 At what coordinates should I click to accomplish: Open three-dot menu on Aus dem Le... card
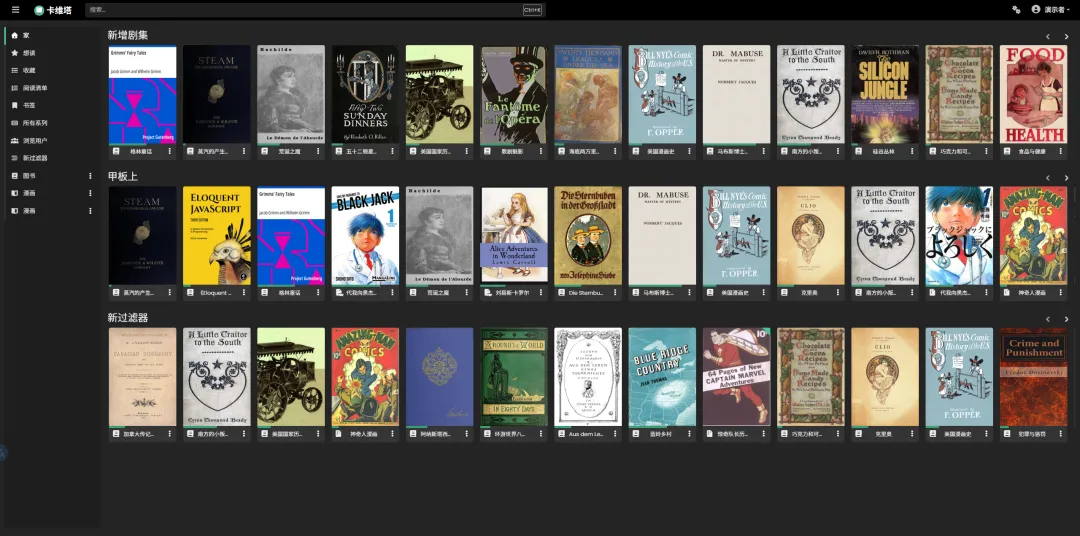click(615, 434)
